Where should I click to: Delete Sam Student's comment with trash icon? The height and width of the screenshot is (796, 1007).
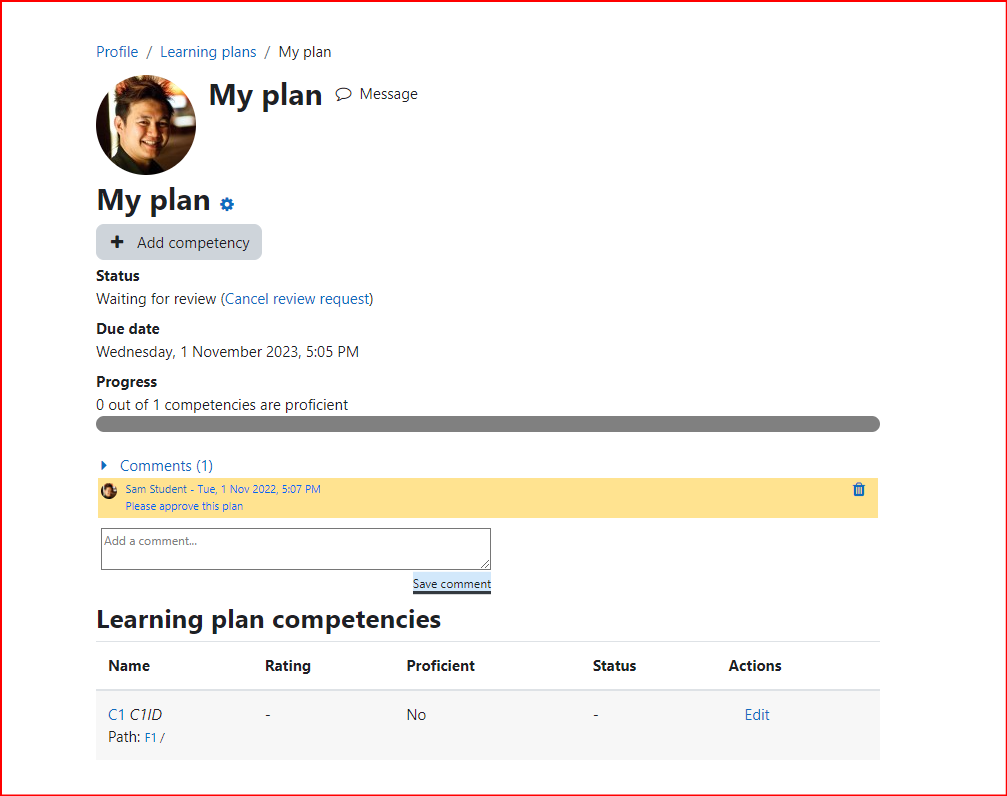(858, 490)
